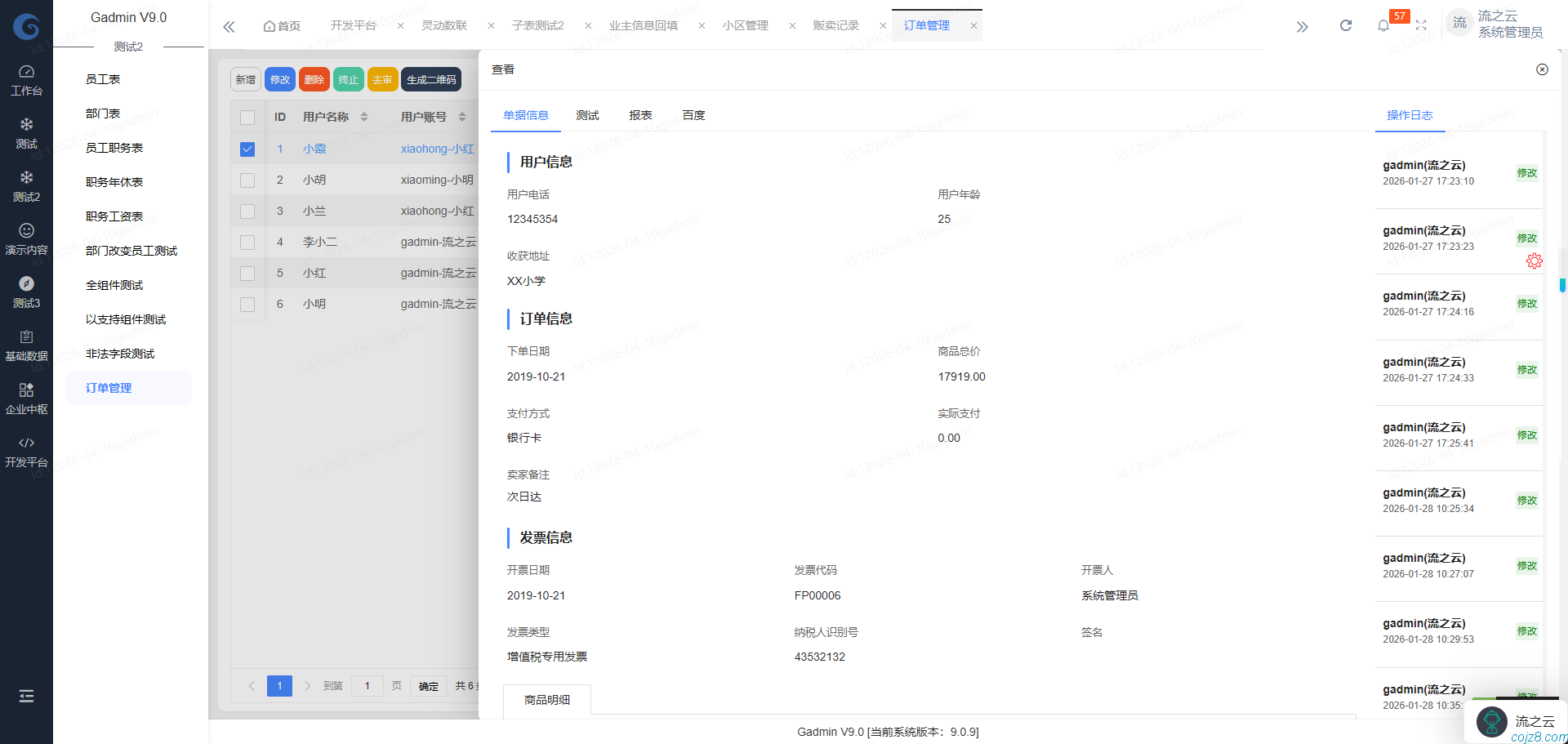The image size is (1568, 744).
Task: Expand the hidden tabs with the right chevron
Action: [x=1302, y=25]
